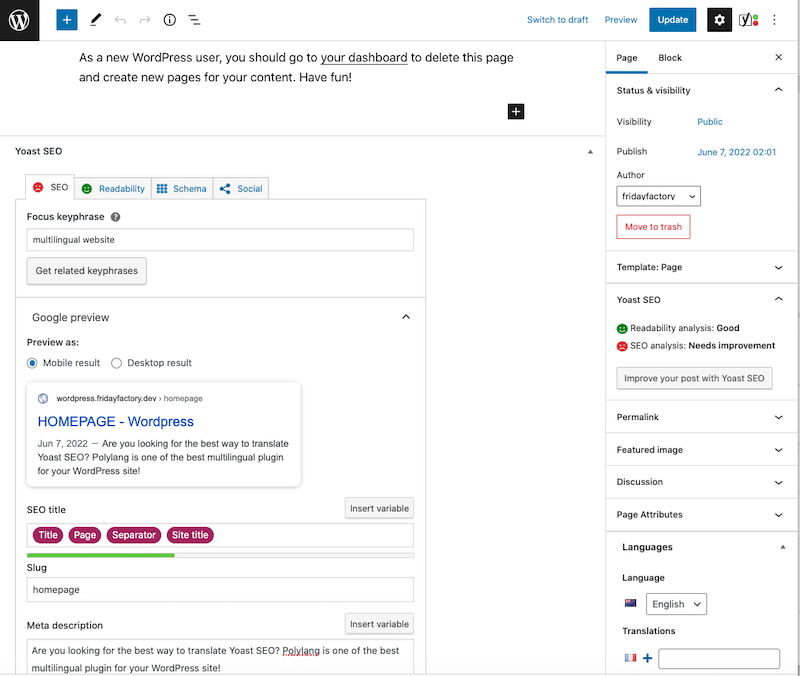
Task: Click the Meta description text field
Action: 220,658
